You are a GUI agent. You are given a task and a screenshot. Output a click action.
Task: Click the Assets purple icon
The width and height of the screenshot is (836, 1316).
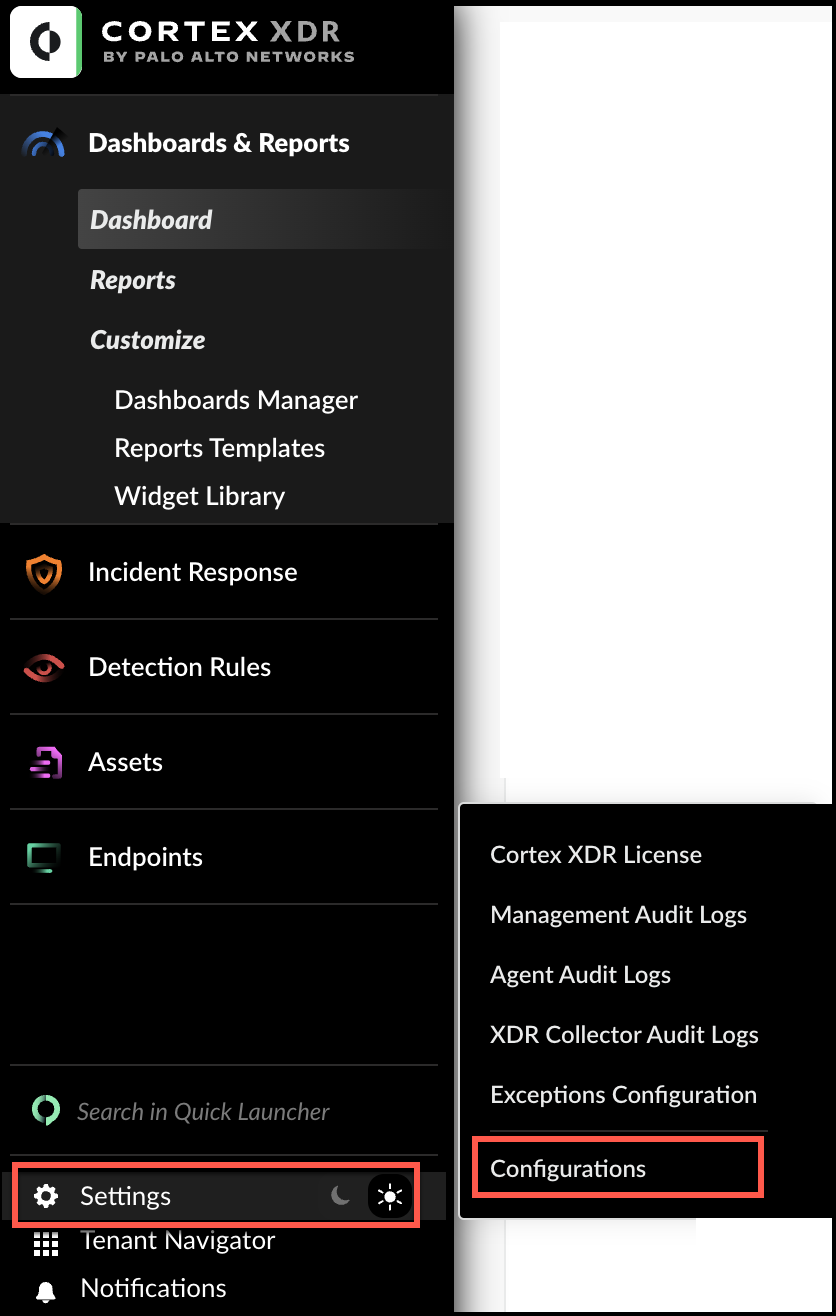tap(44, 763)
